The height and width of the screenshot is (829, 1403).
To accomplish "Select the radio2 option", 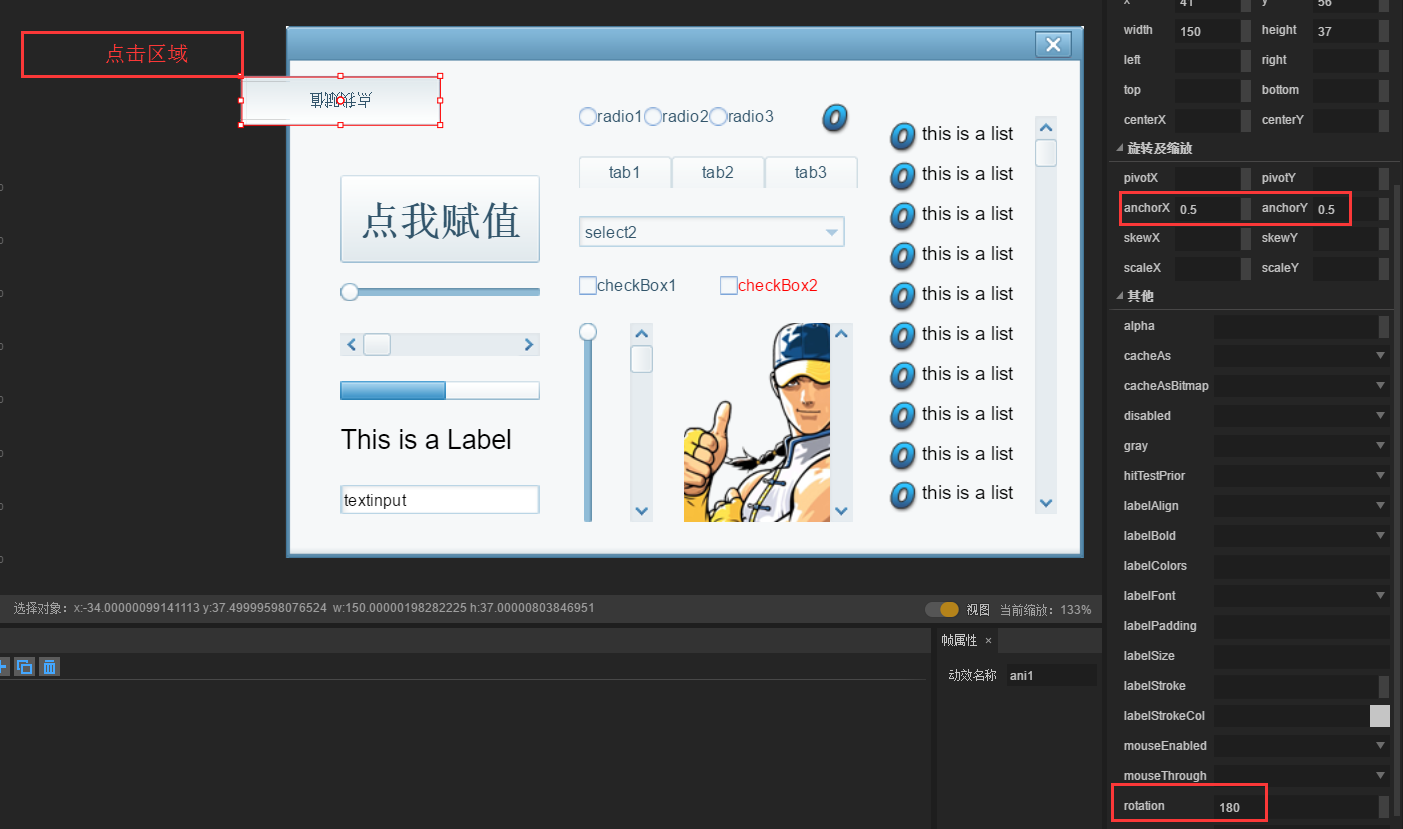I will click(653, 117).
